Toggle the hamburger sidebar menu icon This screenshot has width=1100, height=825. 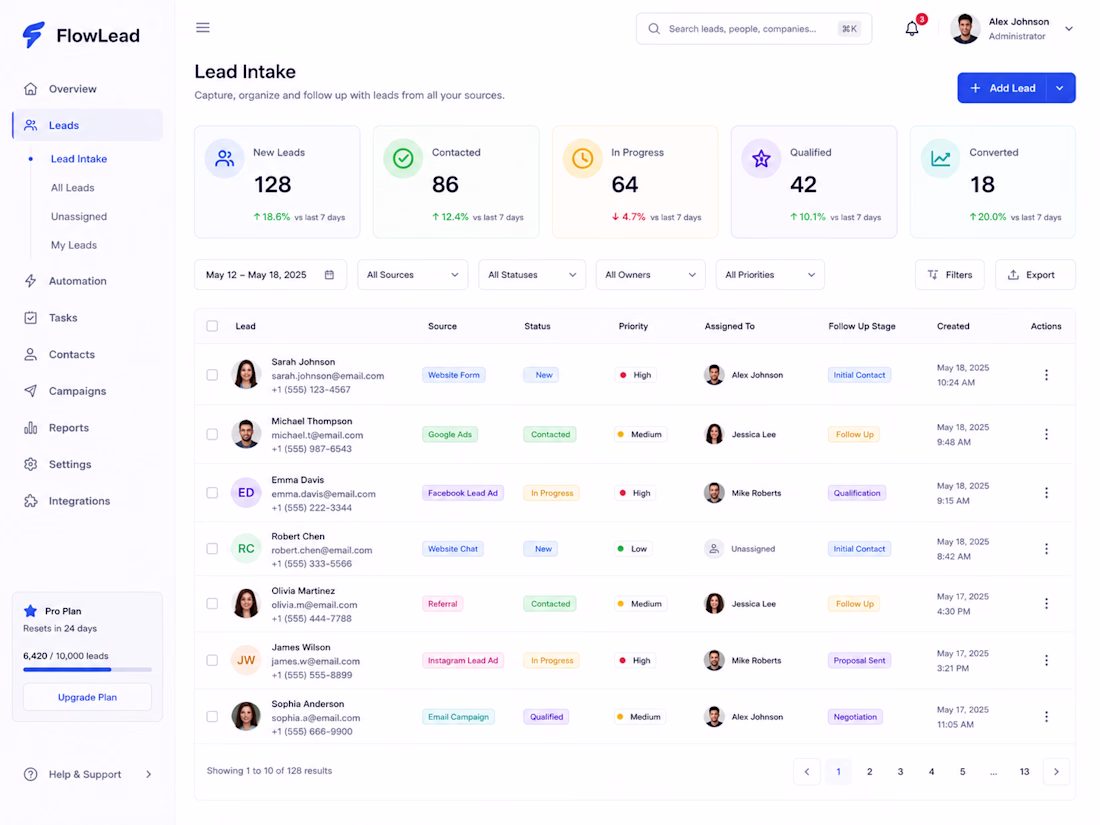(x=203, y=27)
